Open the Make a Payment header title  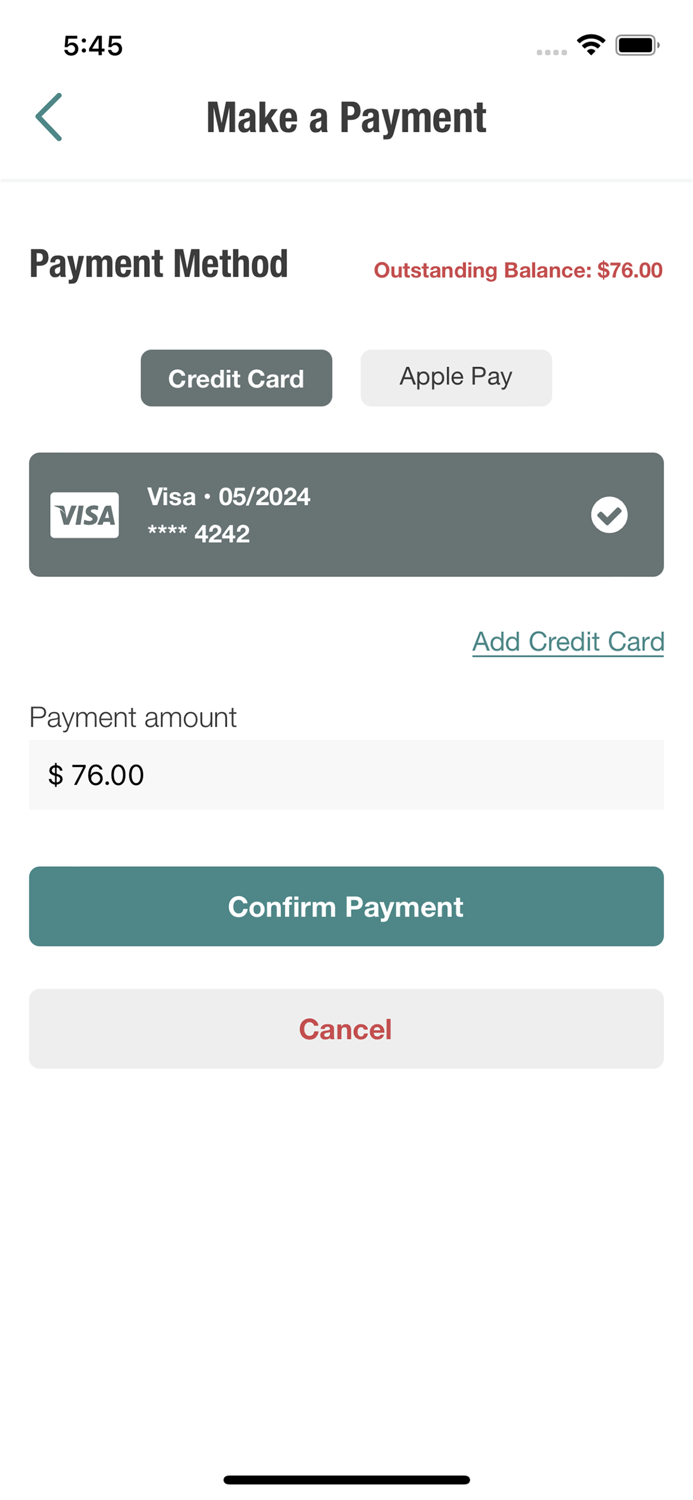coord(345,117)
